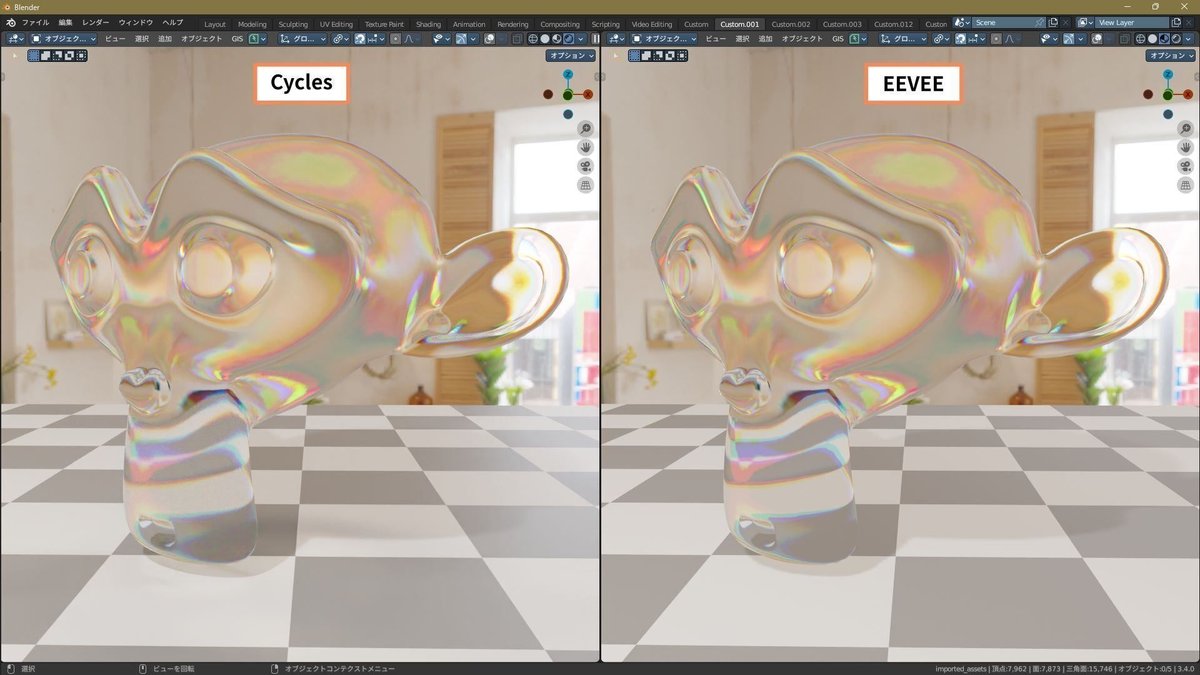Screen dimensions: 1200x675
Task: Open the レンダー menu
Action: coord(96,22)
